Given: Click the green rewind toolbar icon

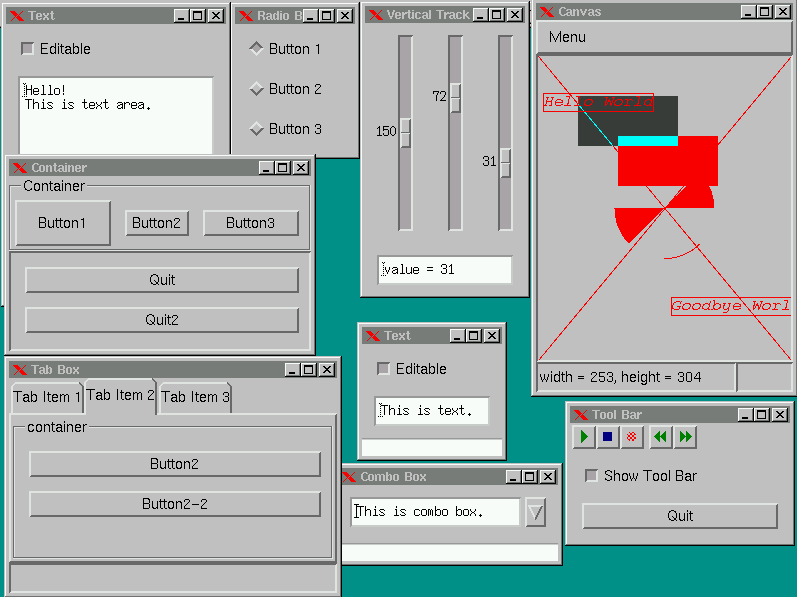Looking at the screenshot, I should pos(660,437).
